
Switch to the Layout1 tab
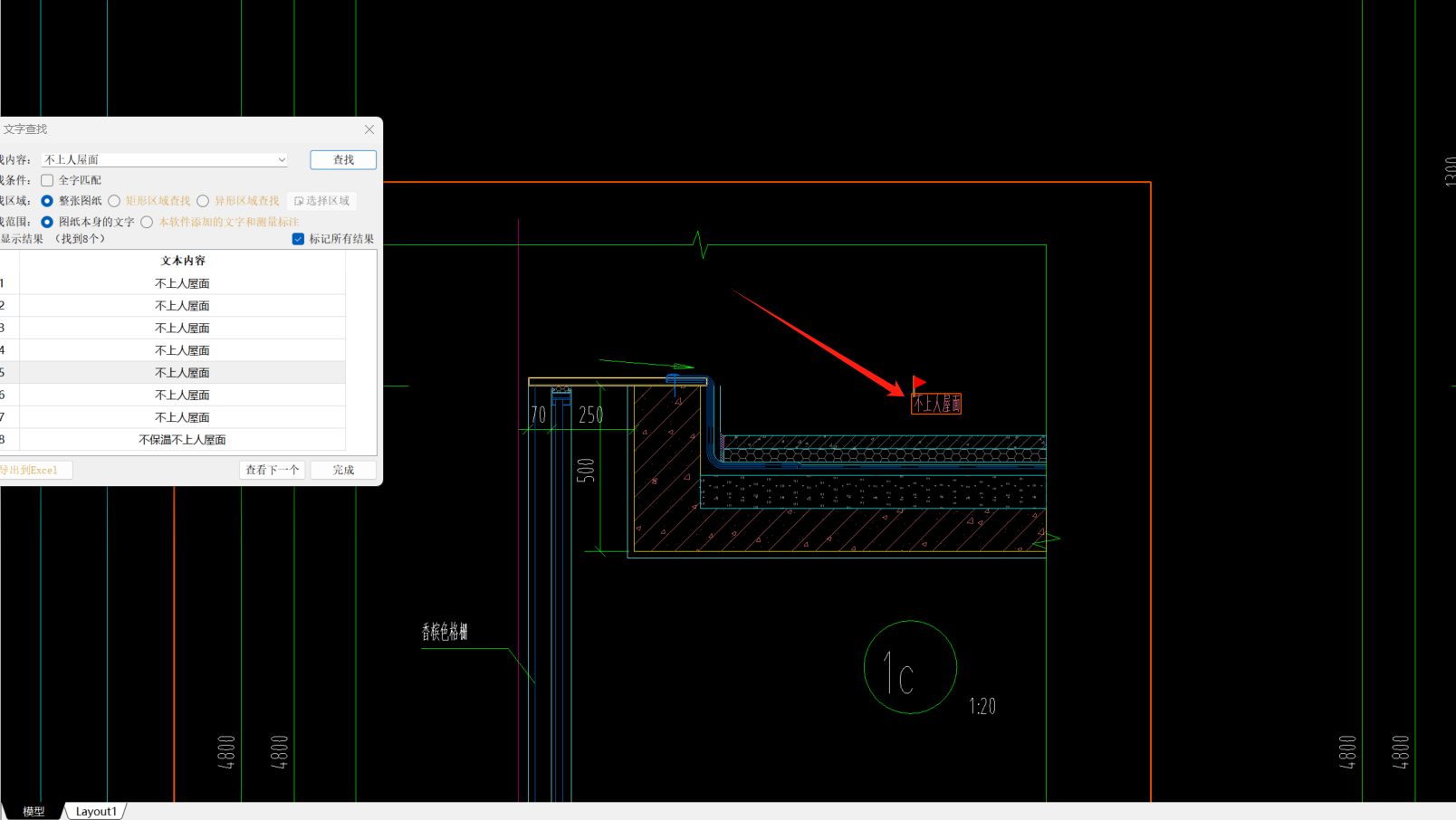click(96, 811)
